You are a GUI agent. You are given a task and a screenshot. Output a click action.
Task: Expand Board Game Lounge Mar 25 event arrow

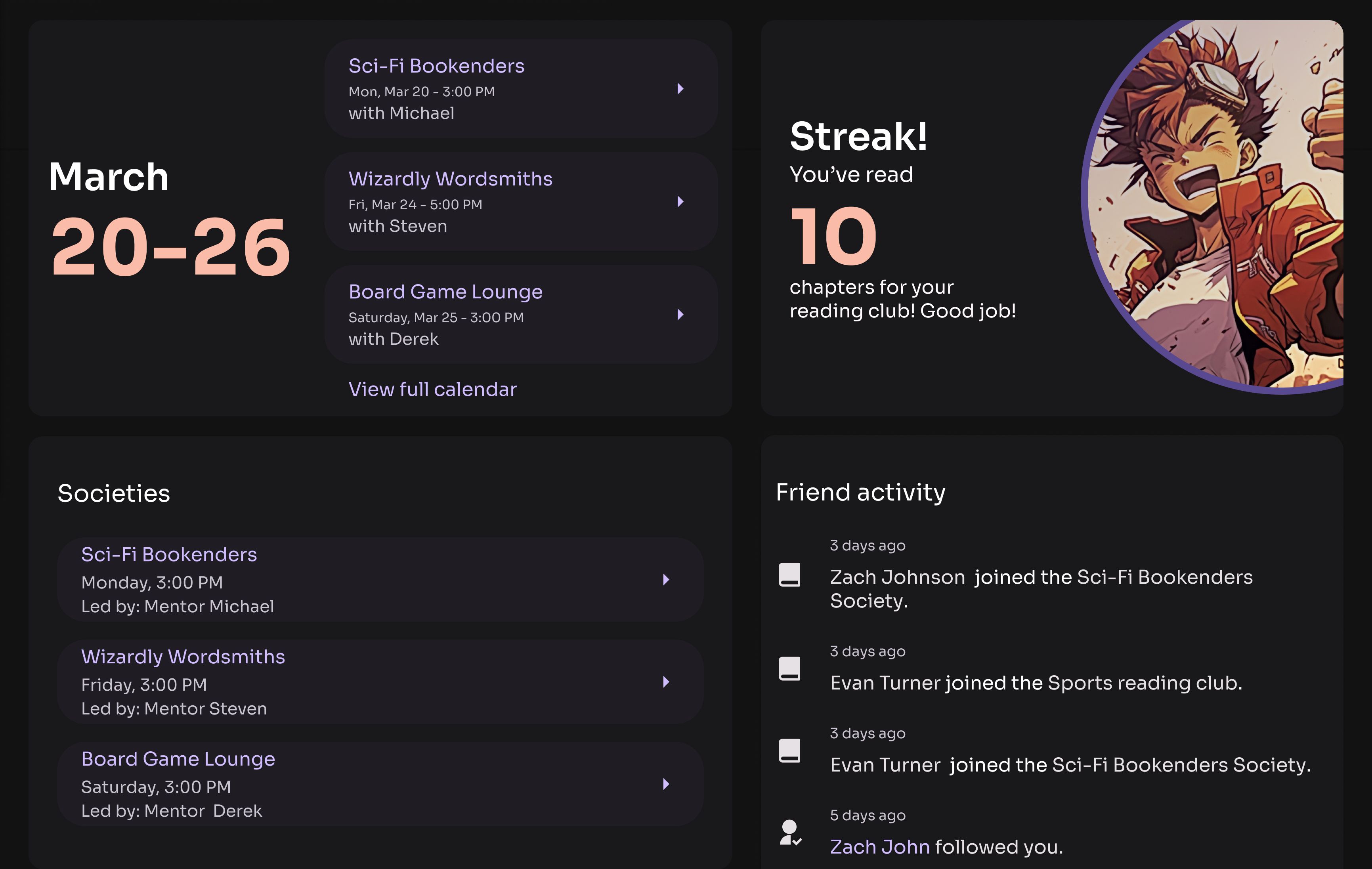pyautogui.click(x=680, y=315)
